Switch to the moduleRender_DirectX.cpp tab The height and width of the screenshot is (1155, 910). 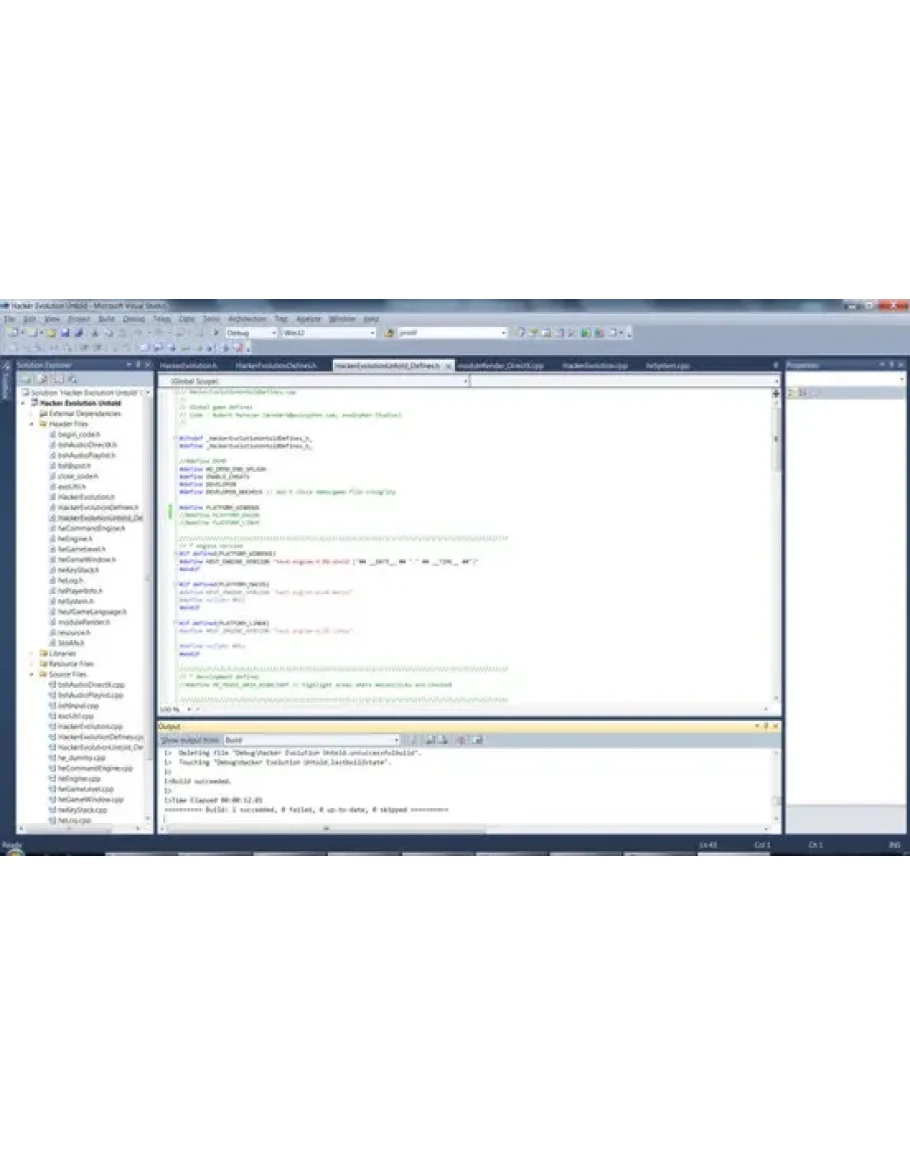(500, 366)
